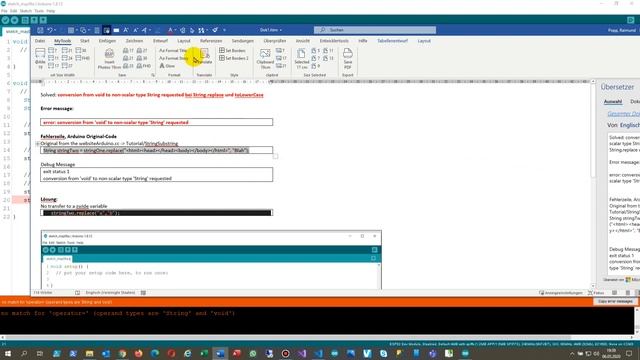640x360 pixels.
Task: Click the WhatsApp icon in taskbar
Action: click(x=253, y=353)
